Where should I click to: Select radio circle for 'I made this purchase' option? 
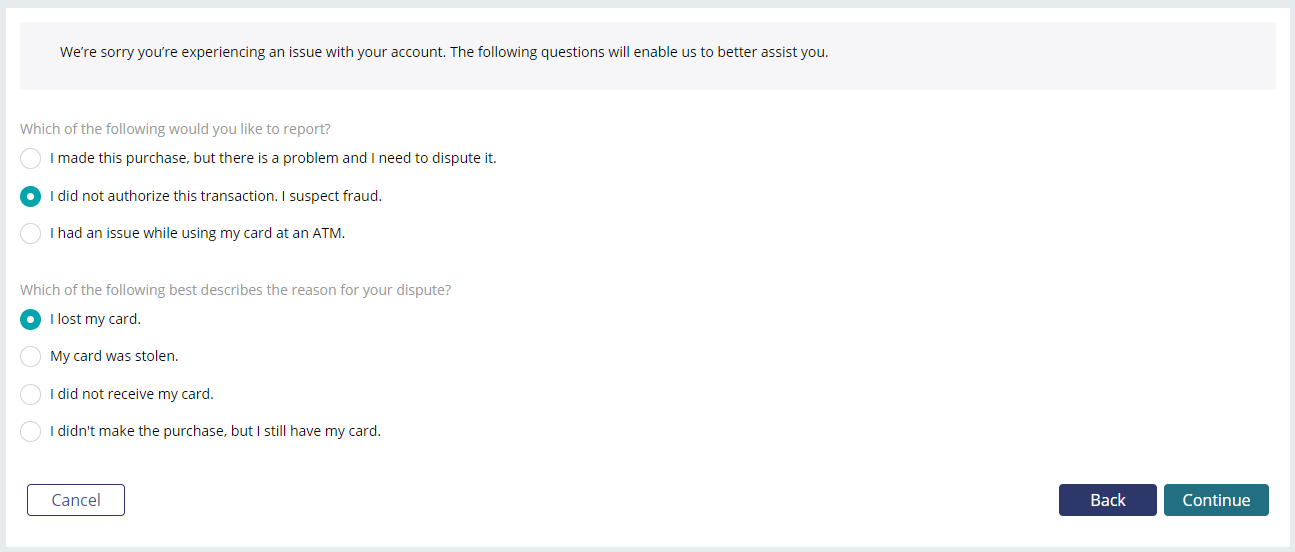click(31, 158)
